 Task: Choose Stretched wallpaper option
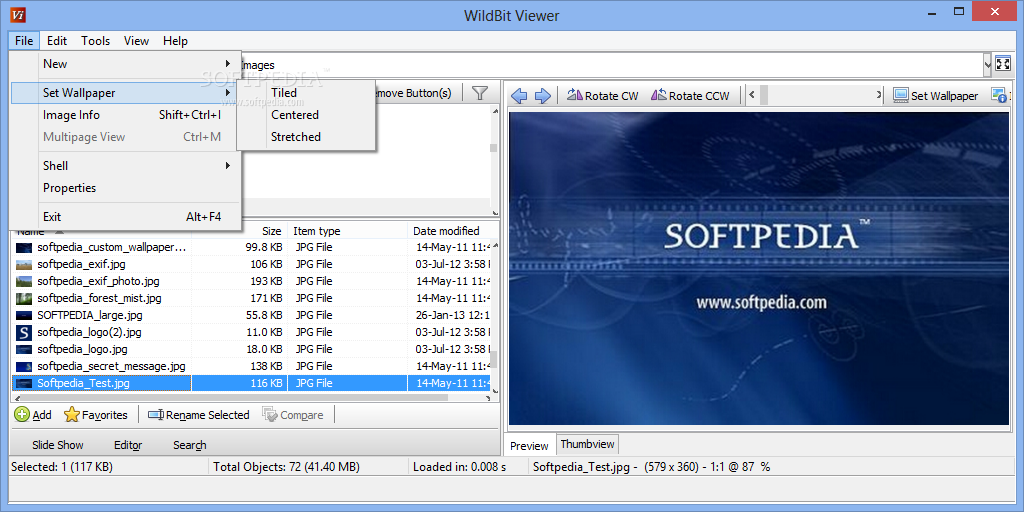coord(306,137)
